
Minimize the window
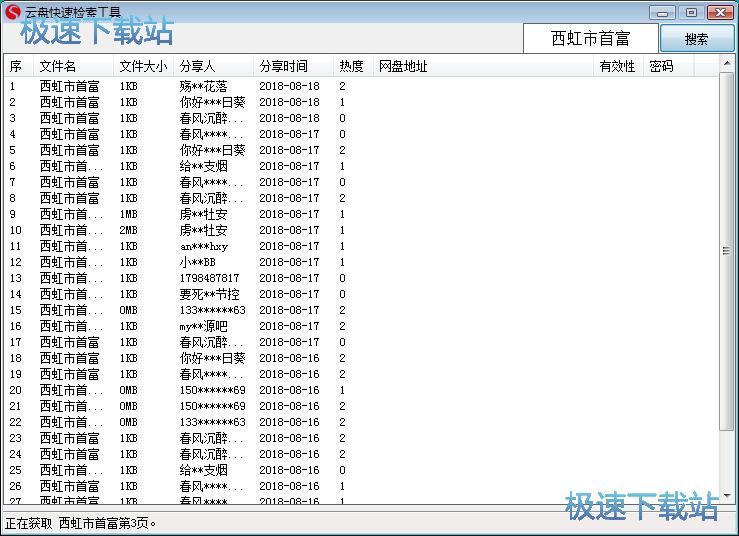pyautogui.click(x=662, y=12)
